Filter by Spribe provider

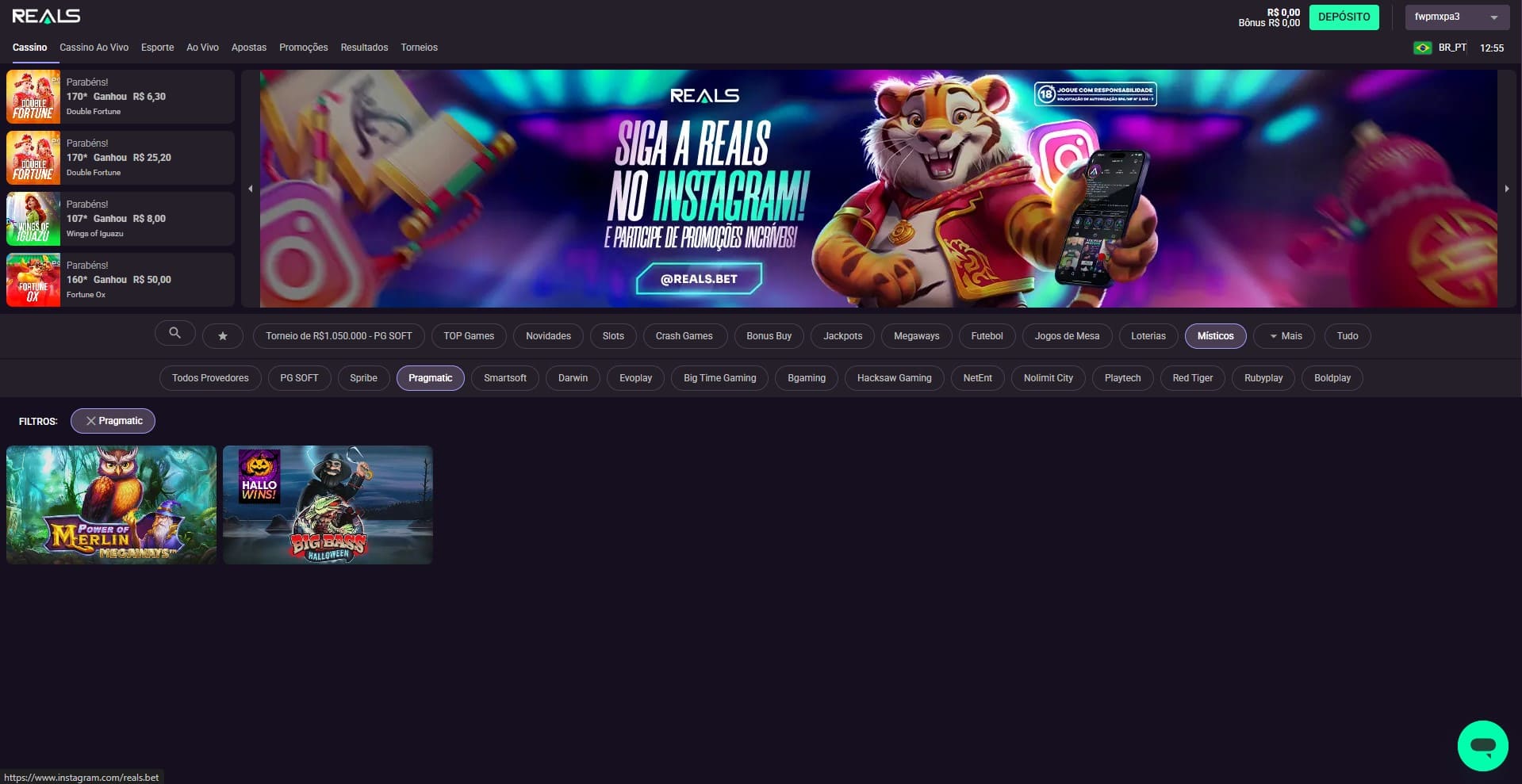363,378
